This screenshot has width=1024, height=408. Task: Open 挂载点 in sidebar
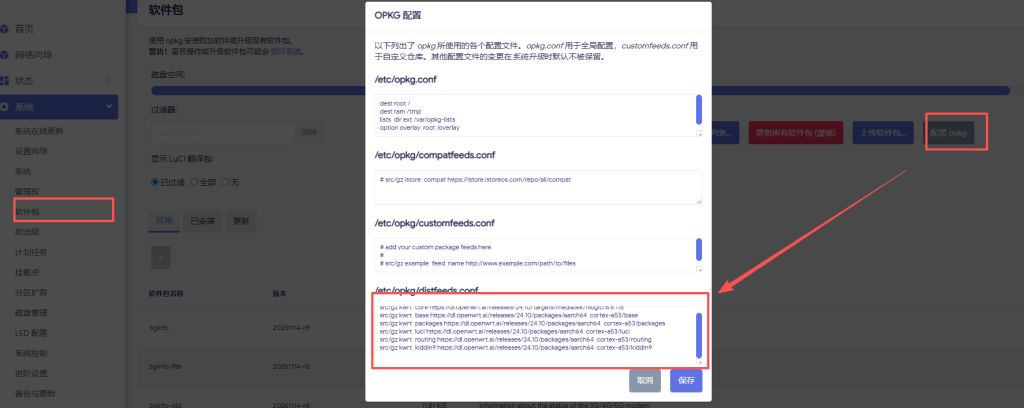[27, 272]
